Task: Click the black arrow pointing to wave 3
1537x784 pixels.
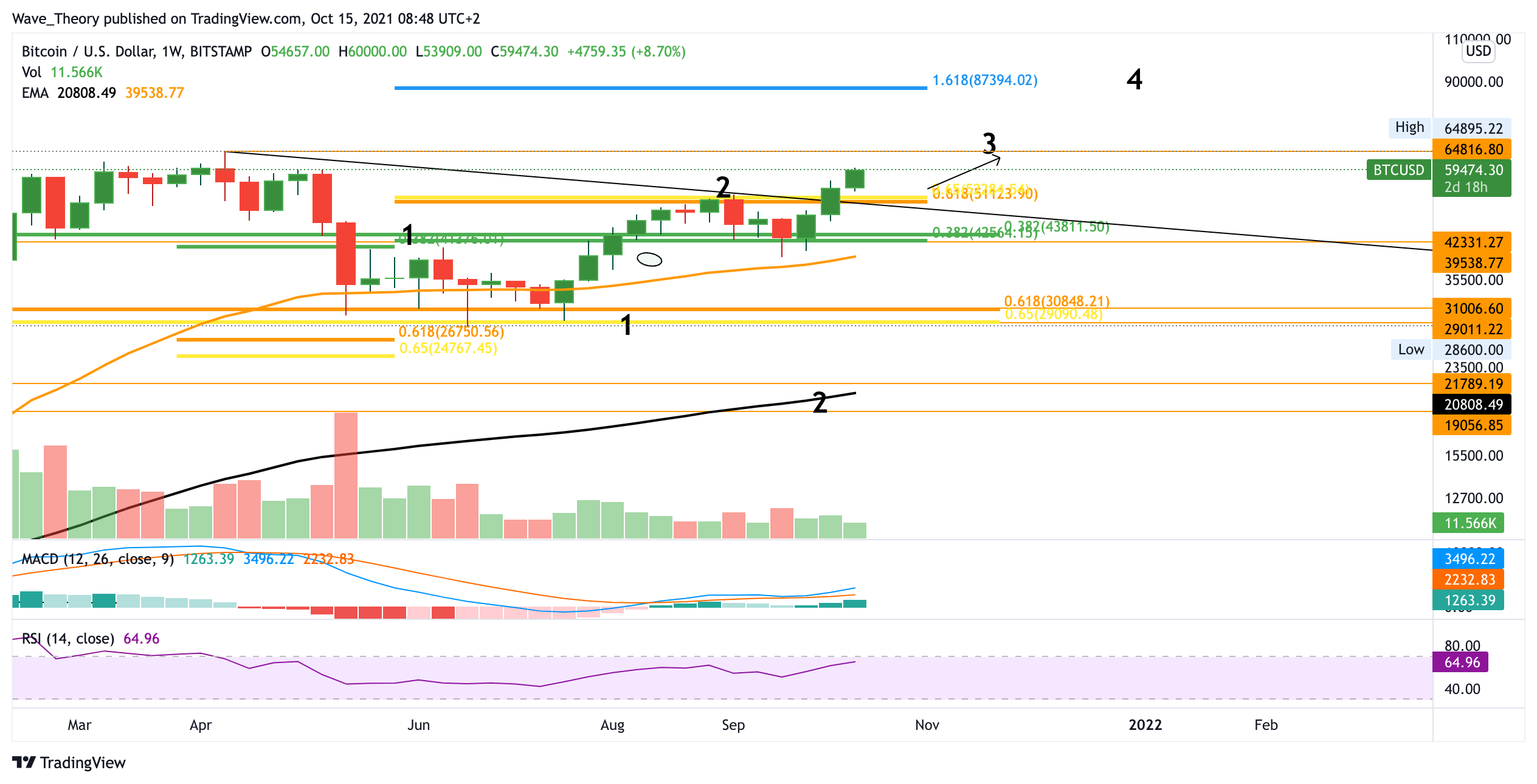Action: 964,173
